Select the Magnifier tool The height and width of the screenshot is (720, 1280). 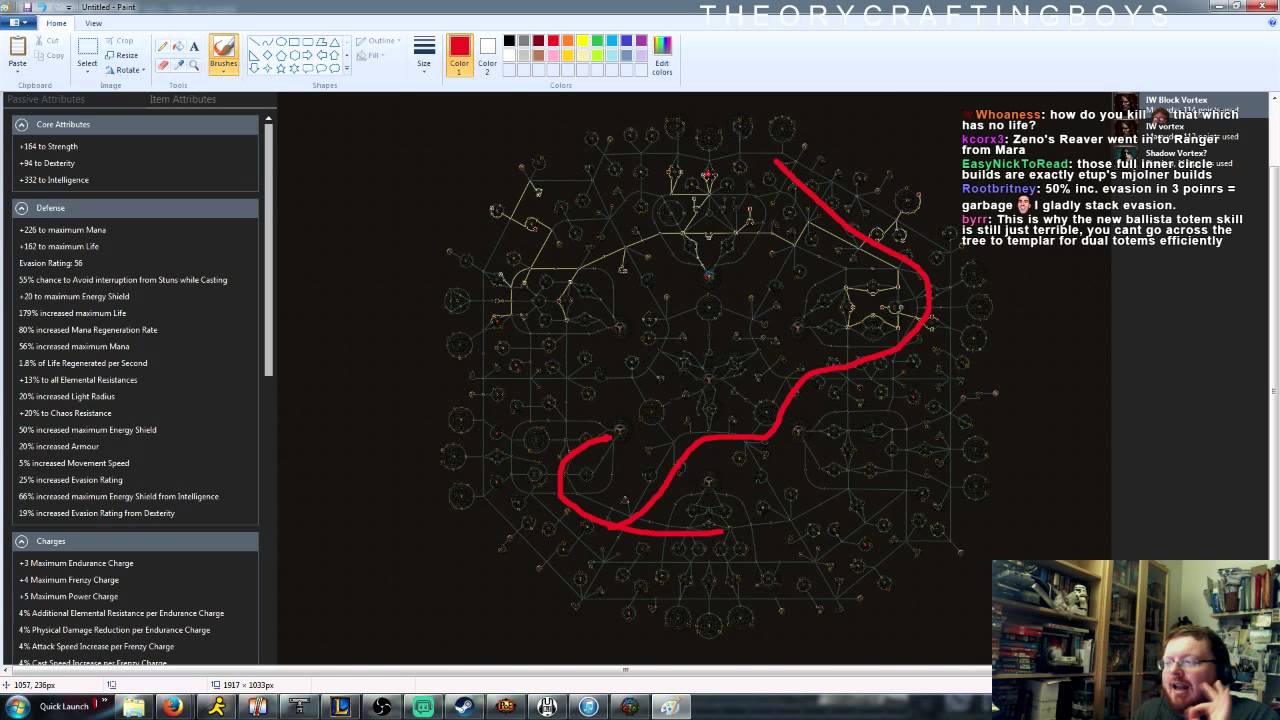click(194, 65)
